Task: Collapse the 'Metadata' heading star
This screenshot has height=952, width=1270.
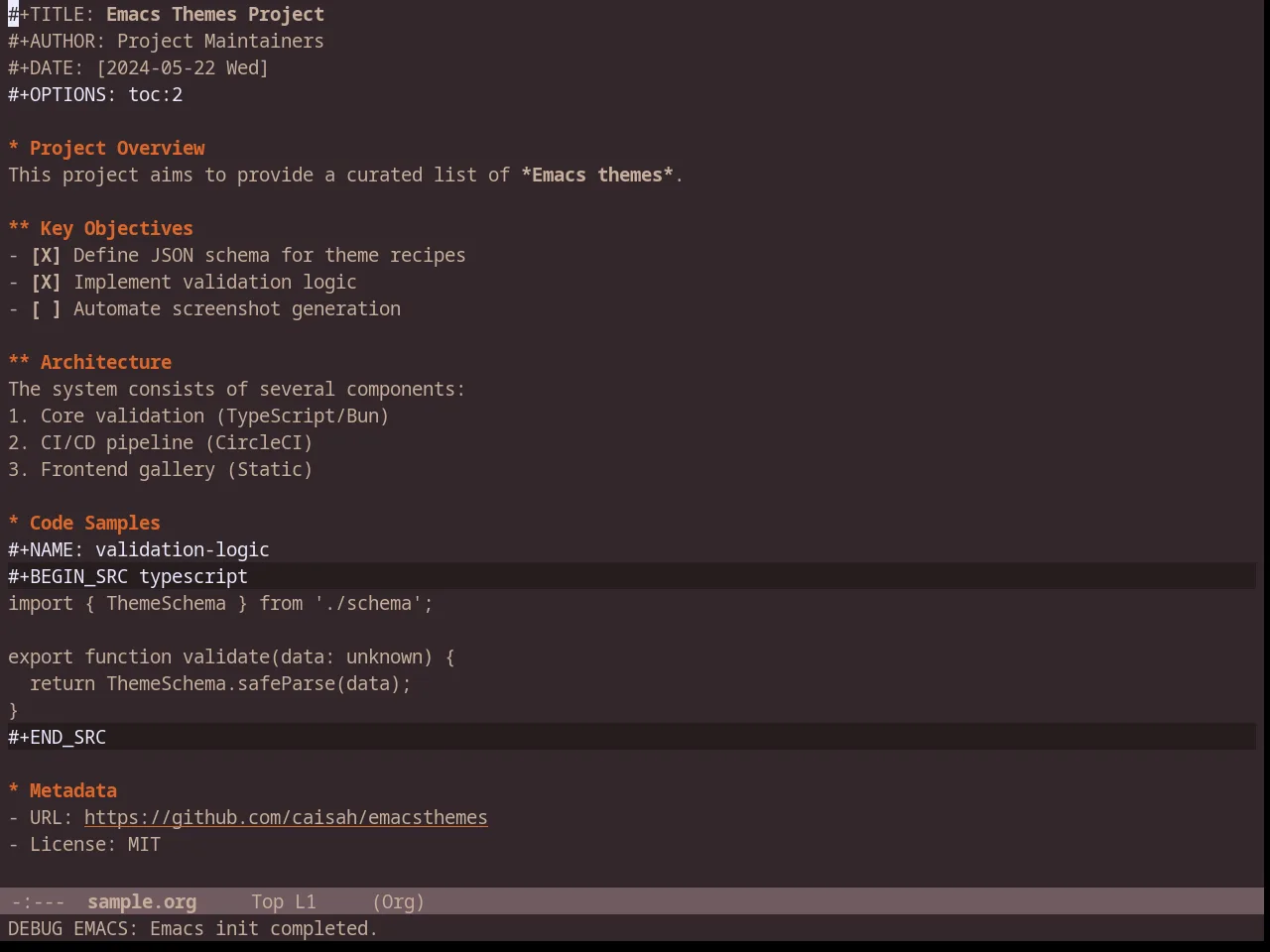Action: 14,790
